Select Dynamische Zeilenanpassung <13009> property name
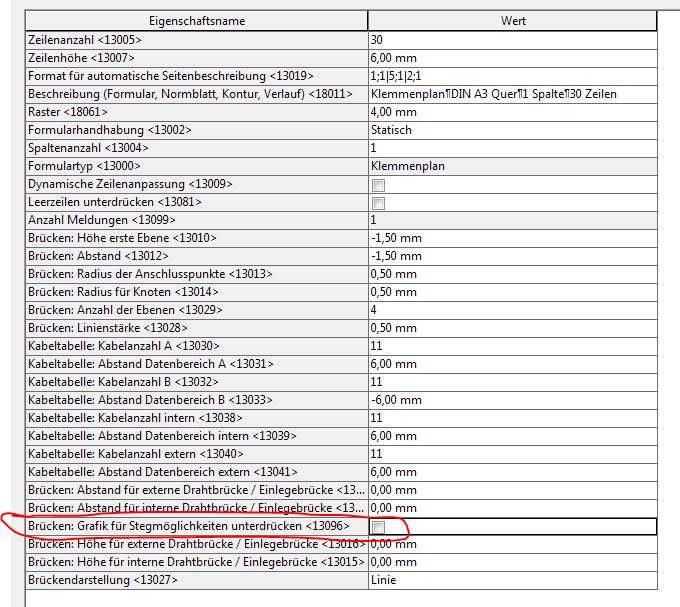The image size is (680, 607). click(197, 184)
